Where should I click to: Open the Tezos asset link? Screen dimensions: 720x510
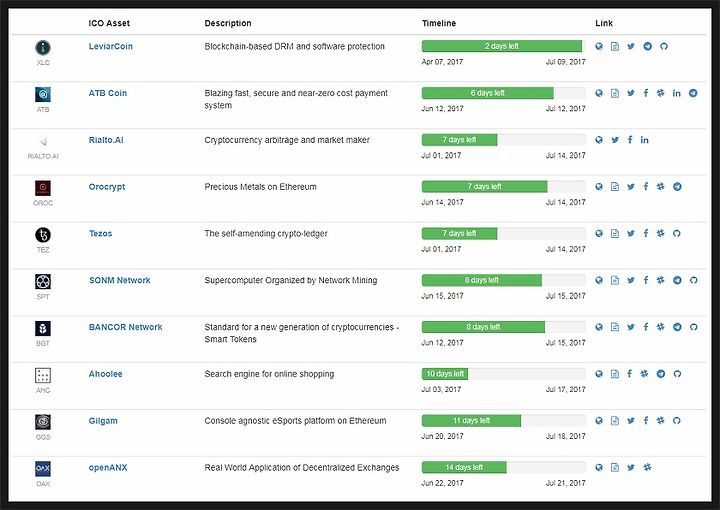pos(101,234)
